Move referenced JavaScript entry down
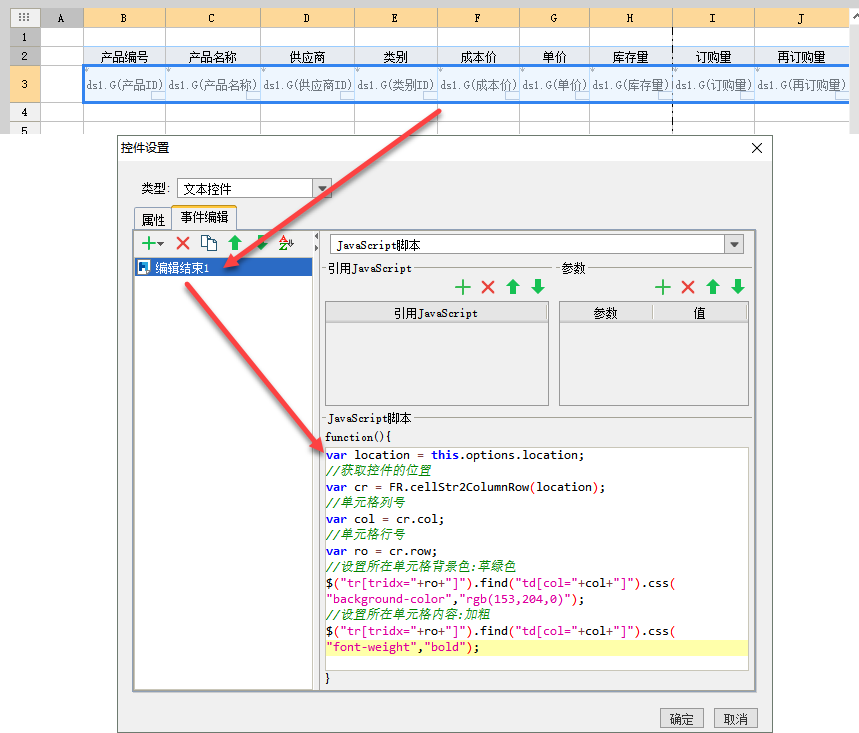 click(538, 287)
